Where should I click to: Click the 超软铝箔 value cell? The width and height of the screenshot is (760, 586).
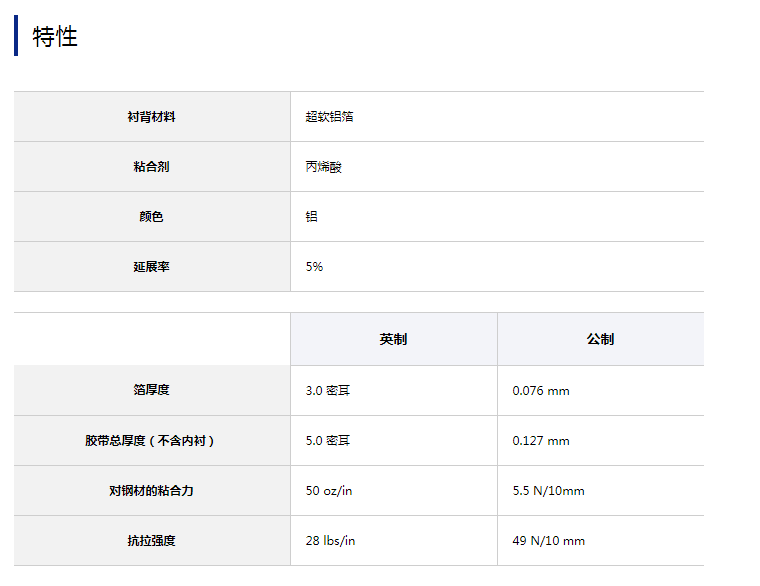point(329,117)
